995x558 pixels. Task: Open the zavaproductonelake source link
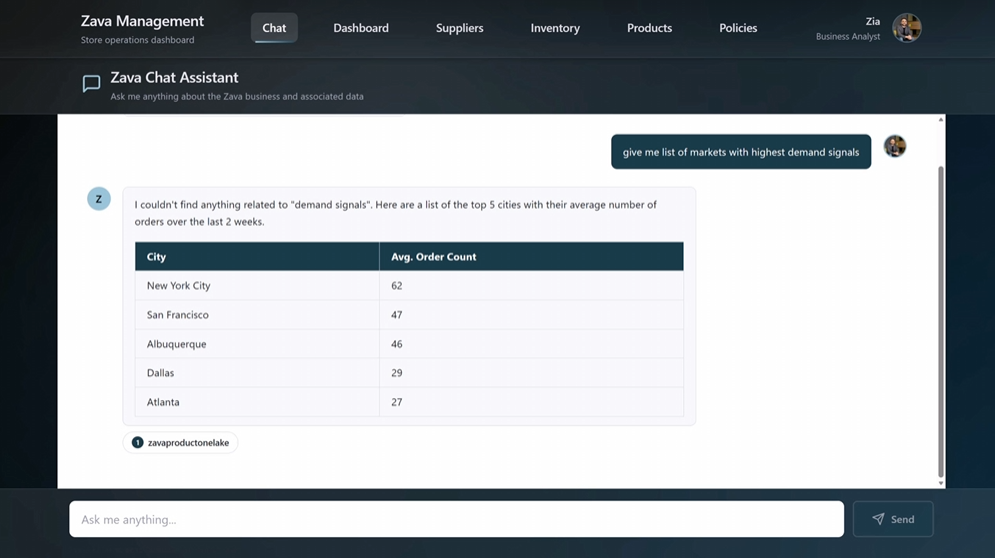pyautogui.click(x=188, y=442)
